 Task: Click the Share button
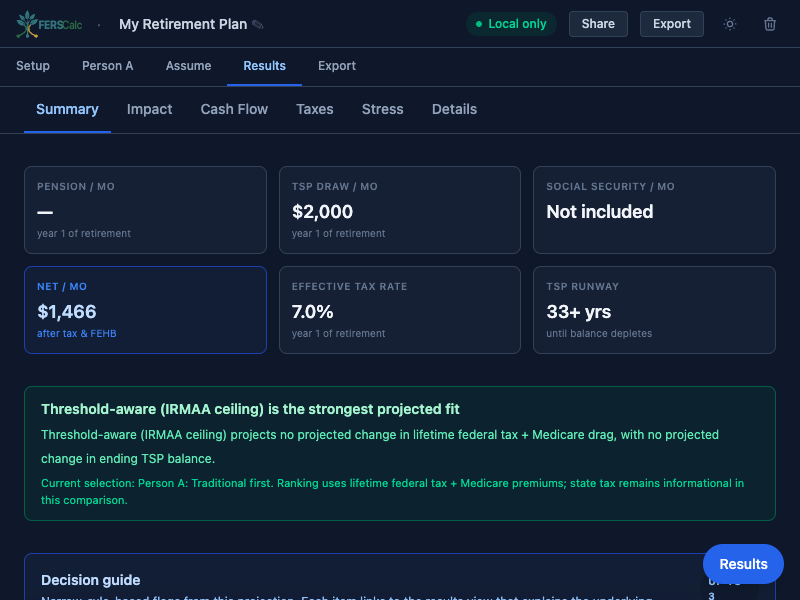[x=598, y=23]
